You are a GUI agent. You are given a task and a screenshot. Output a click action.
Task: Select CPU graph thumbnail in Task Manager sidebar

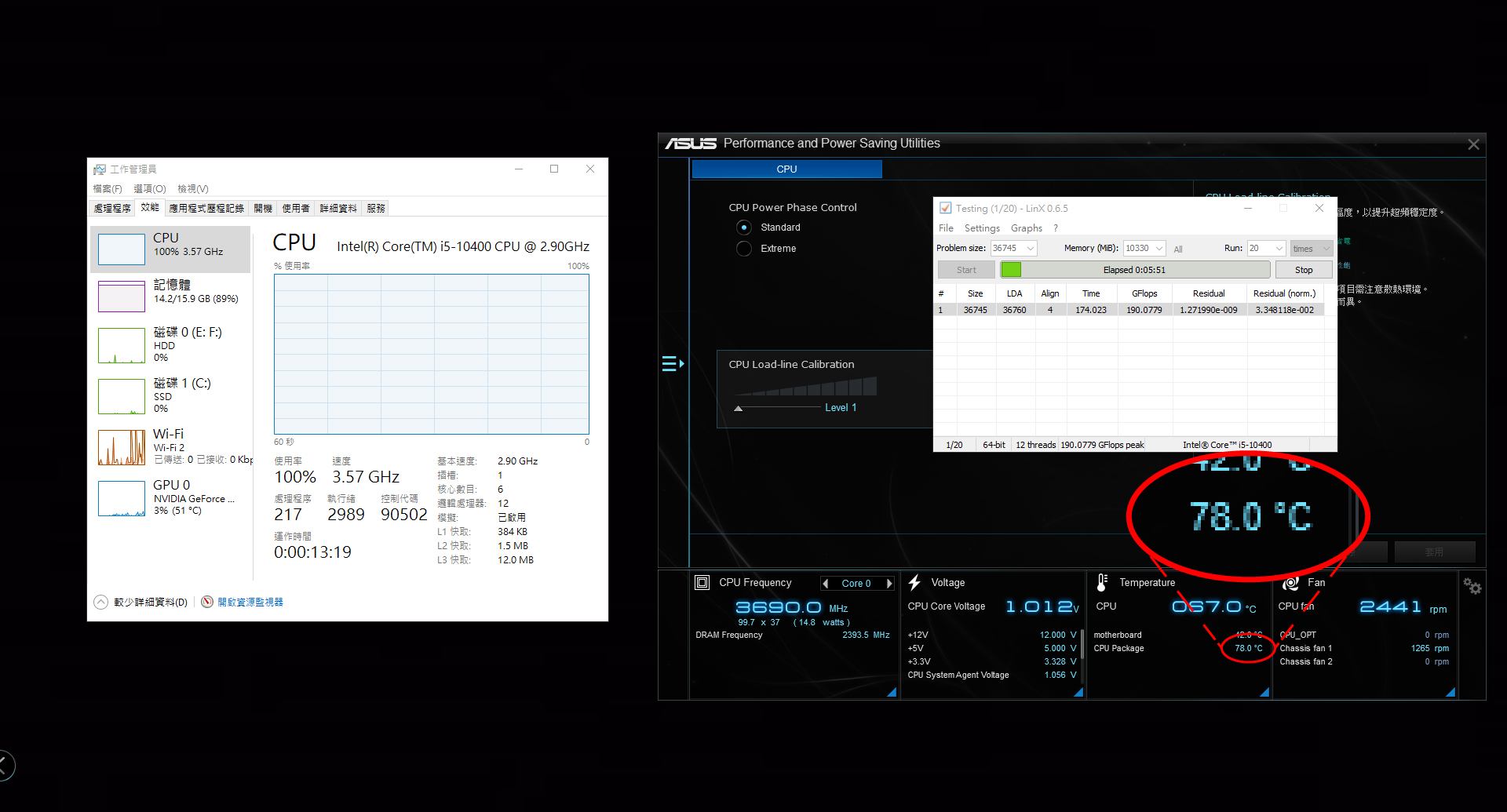click(x=122, y=249)
